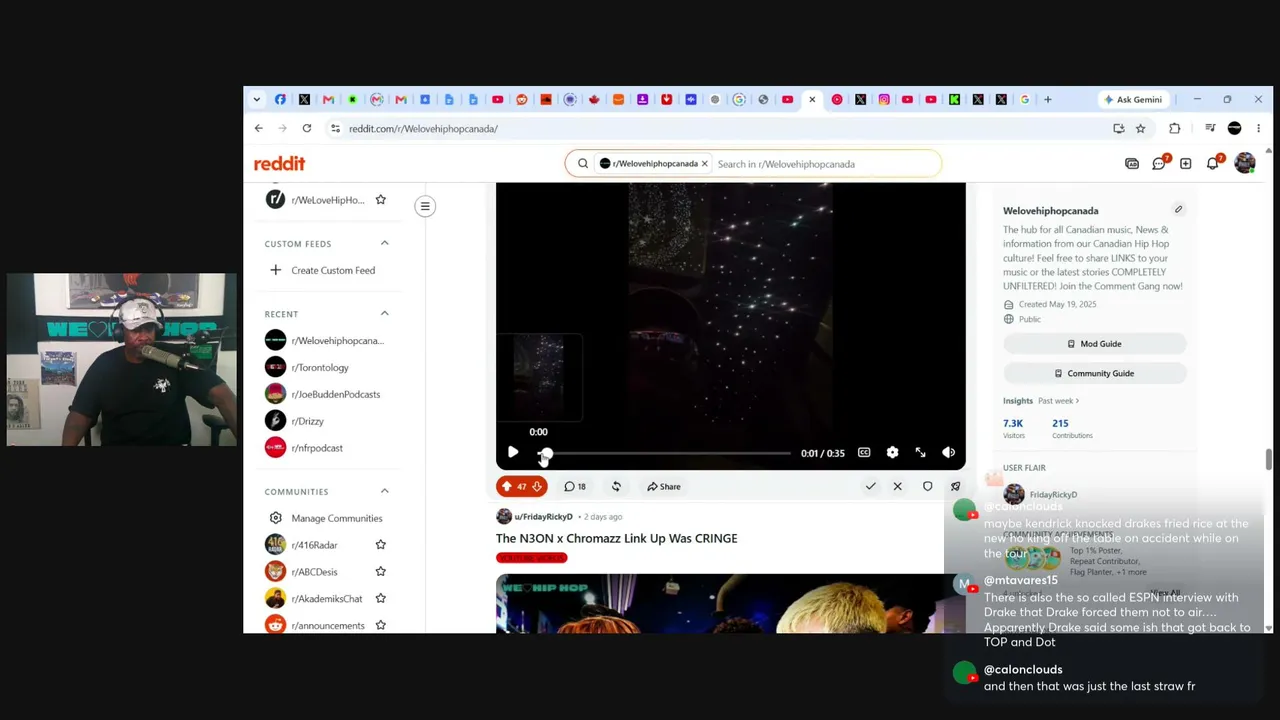Collapse the left sidebar navigation
The image size is (1280, 720).
(425, 207)
